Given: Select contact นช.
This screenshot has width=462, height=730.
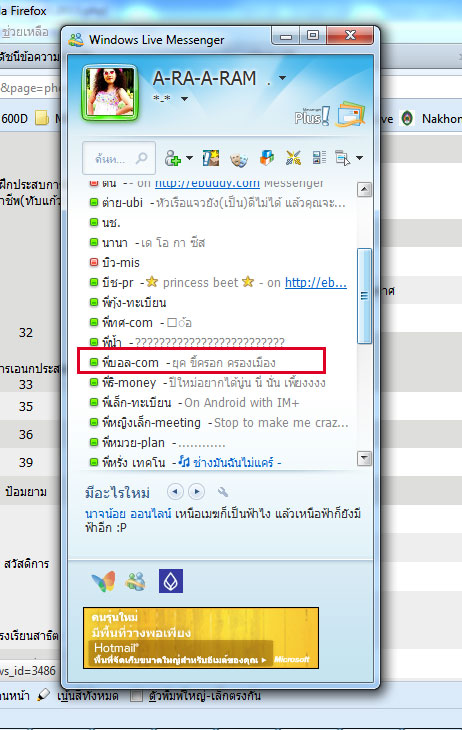Looking at the screenshot, I should coord(111,223).
